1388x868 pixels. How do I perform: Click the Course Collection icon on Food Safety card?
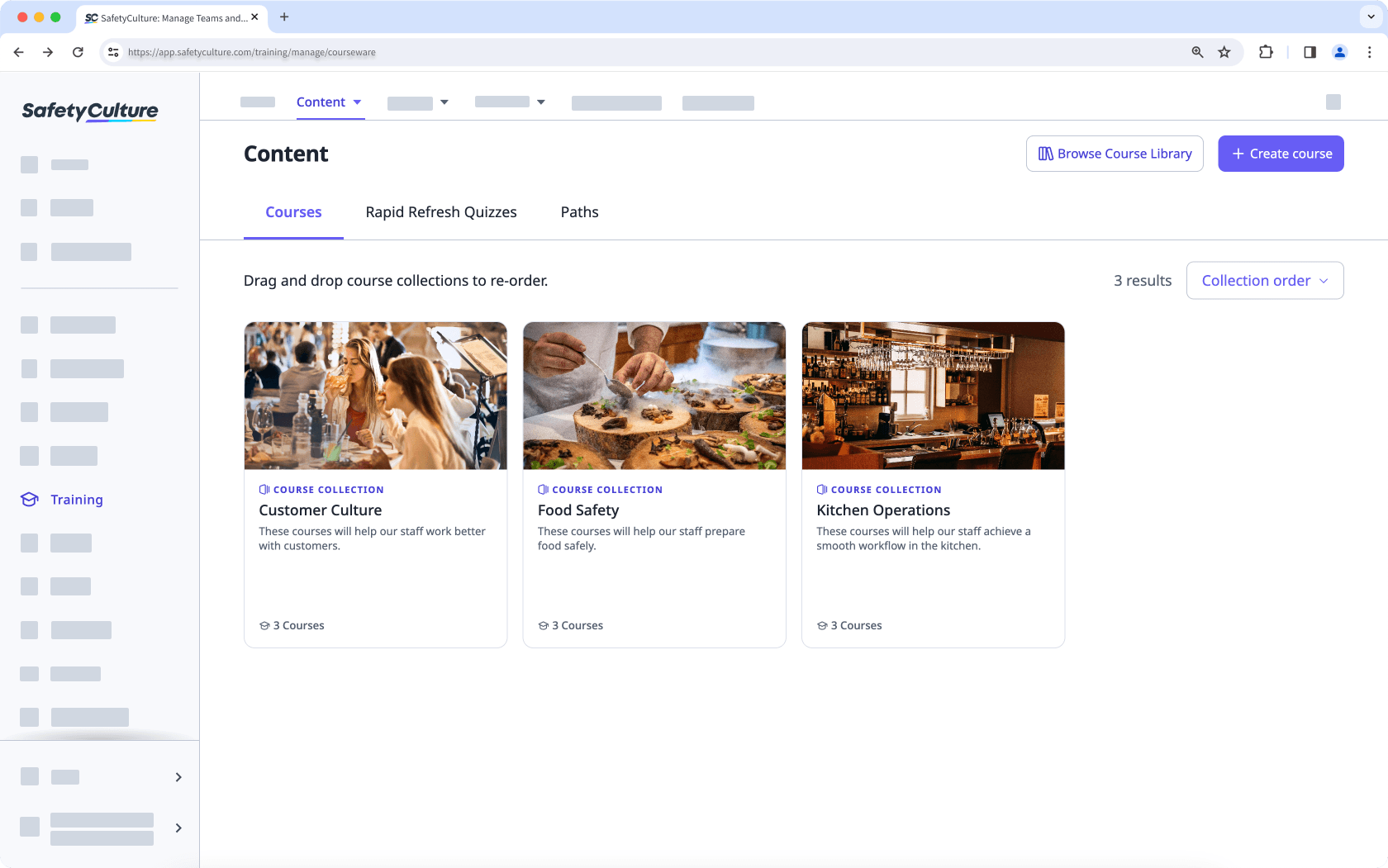click(542, 489)
